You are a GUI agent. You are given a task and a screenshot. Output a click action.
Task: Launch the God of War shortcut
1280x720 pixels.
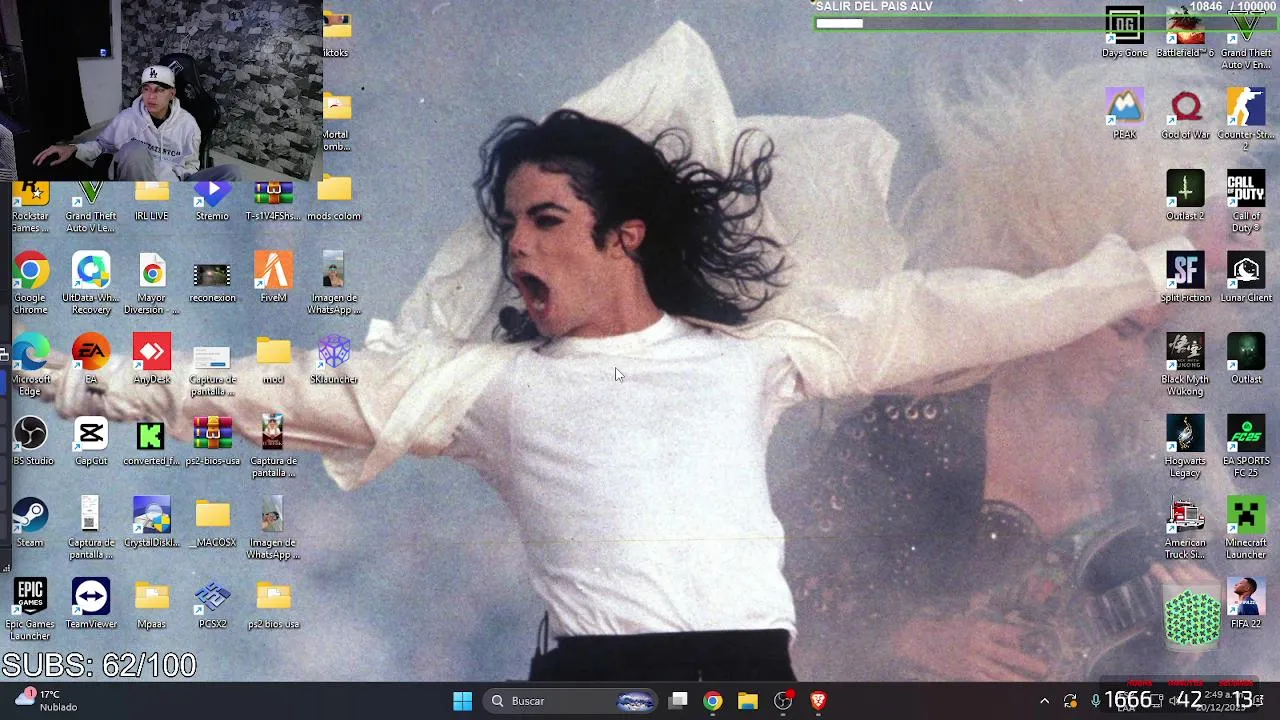pyautogui.click(x=1185, y=114)
